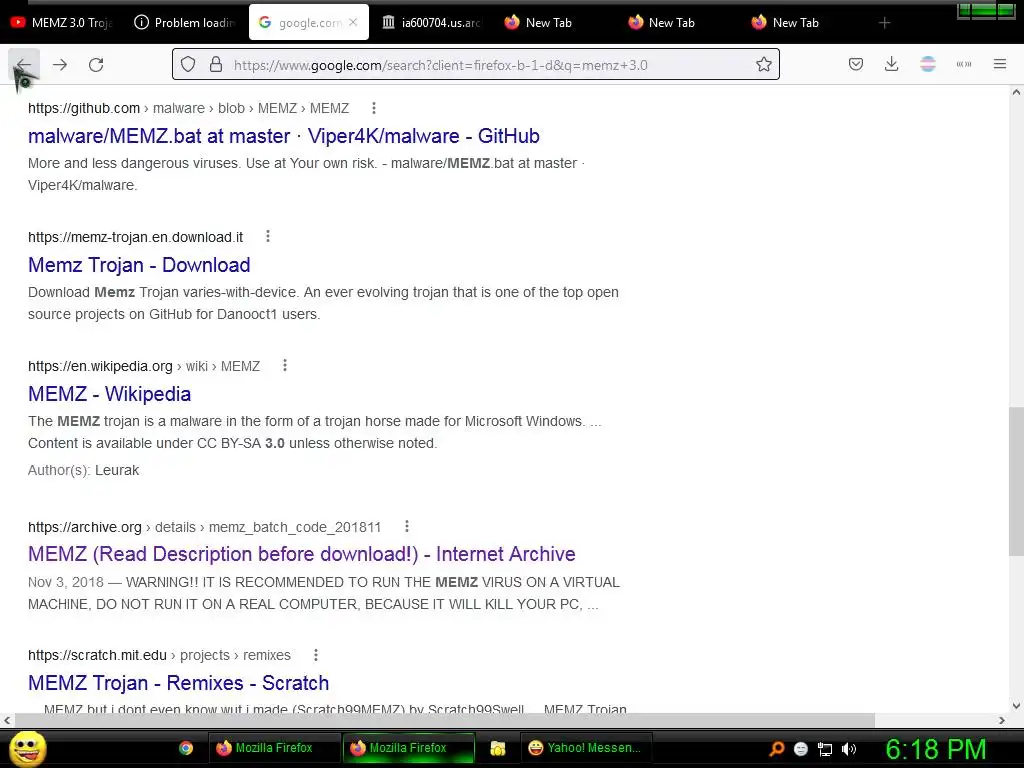The image size is (1024, 768).
Task: Click the round face tray icon
Action: (x=801, y=749)
